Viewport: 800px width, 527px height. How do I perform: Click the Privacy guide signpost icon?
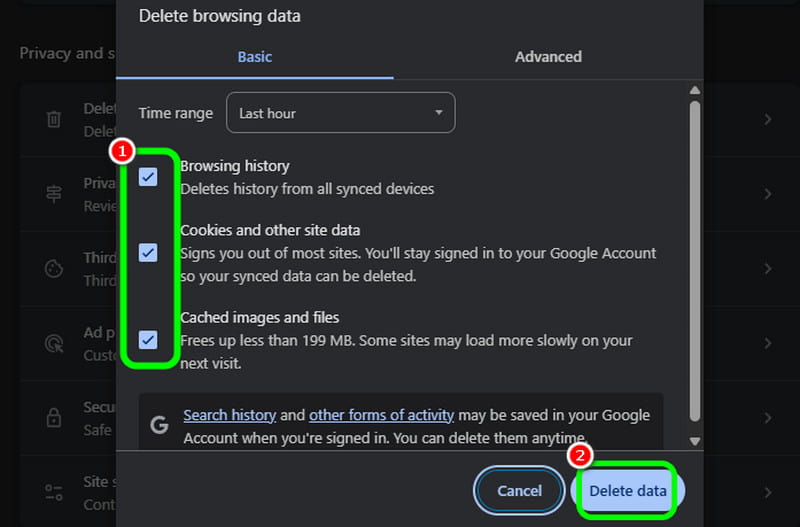point(54,194)
